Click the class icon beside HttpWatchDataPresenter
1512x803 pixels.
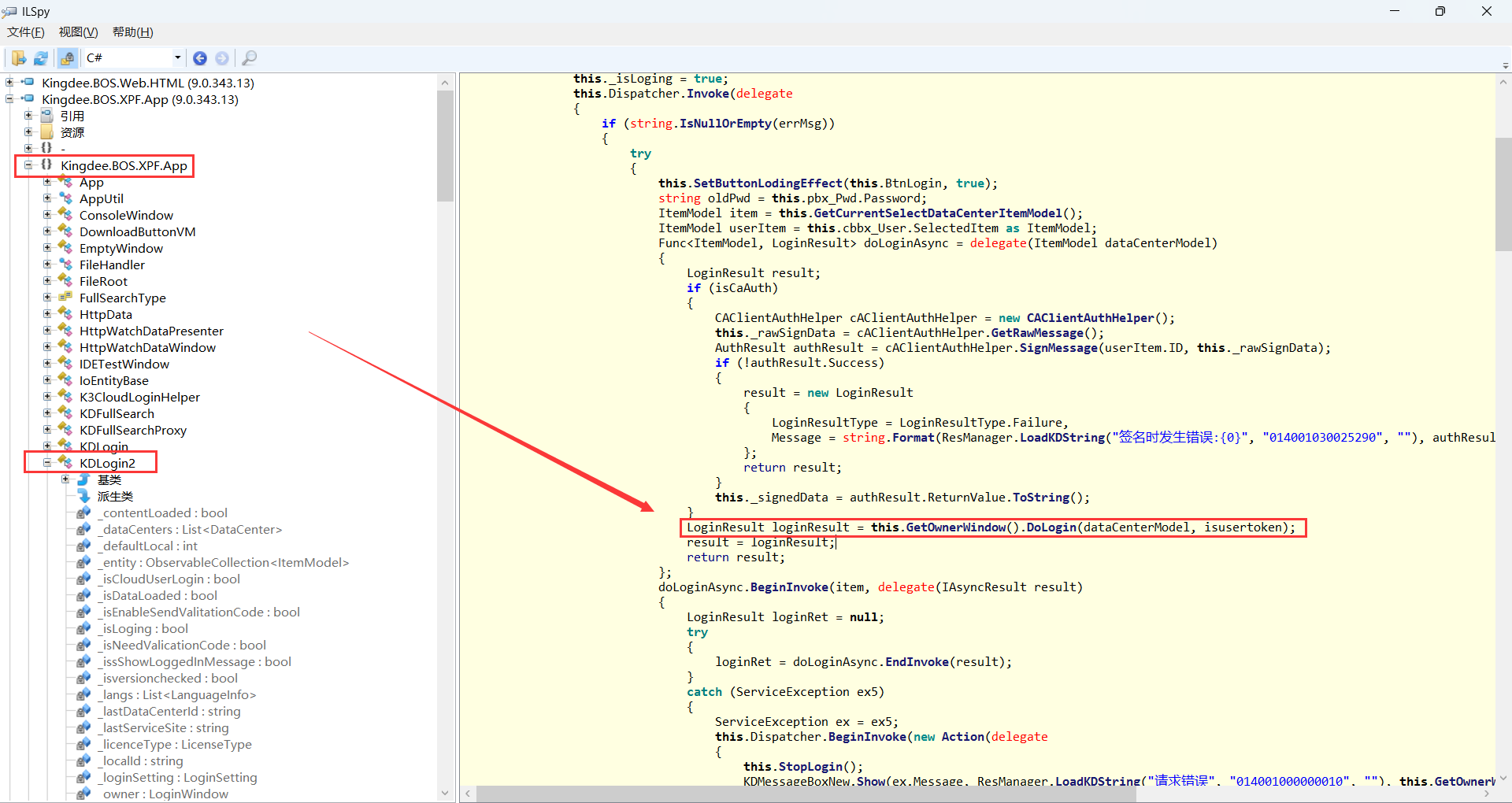(x=65, y=331)
